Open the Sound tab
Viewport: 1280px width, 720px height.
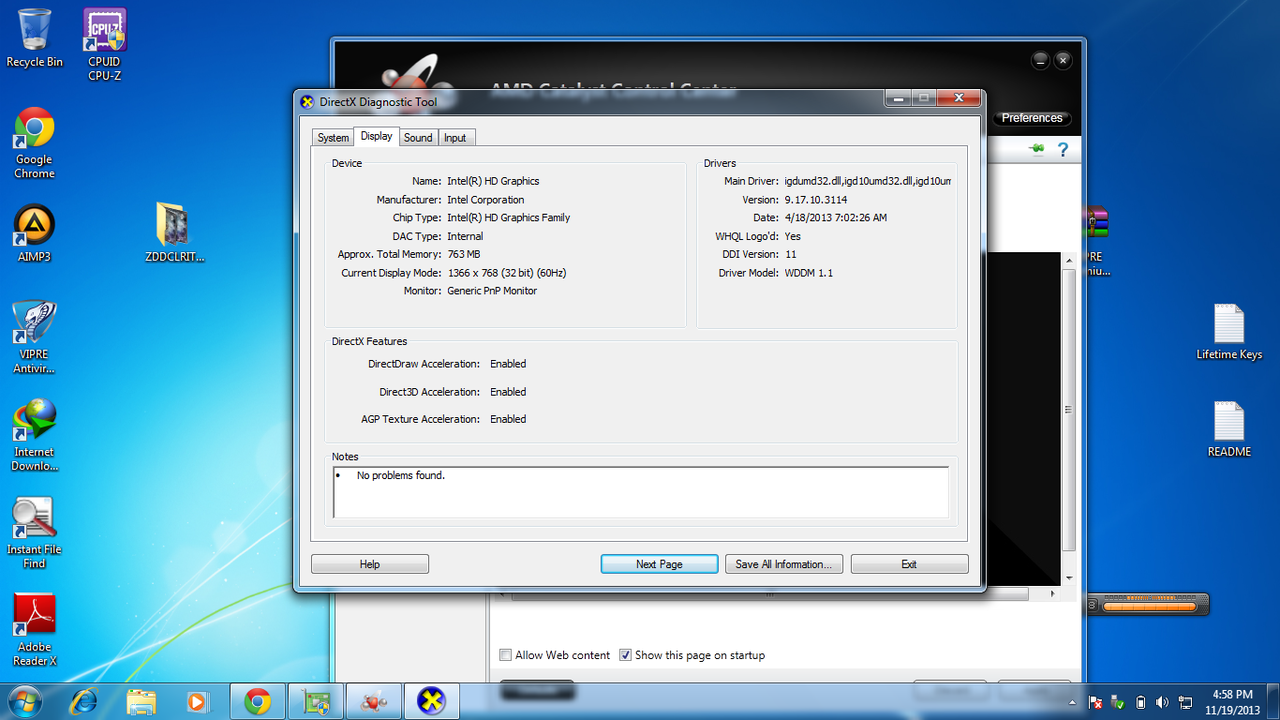pyautogui.click(x=418, y=138)
